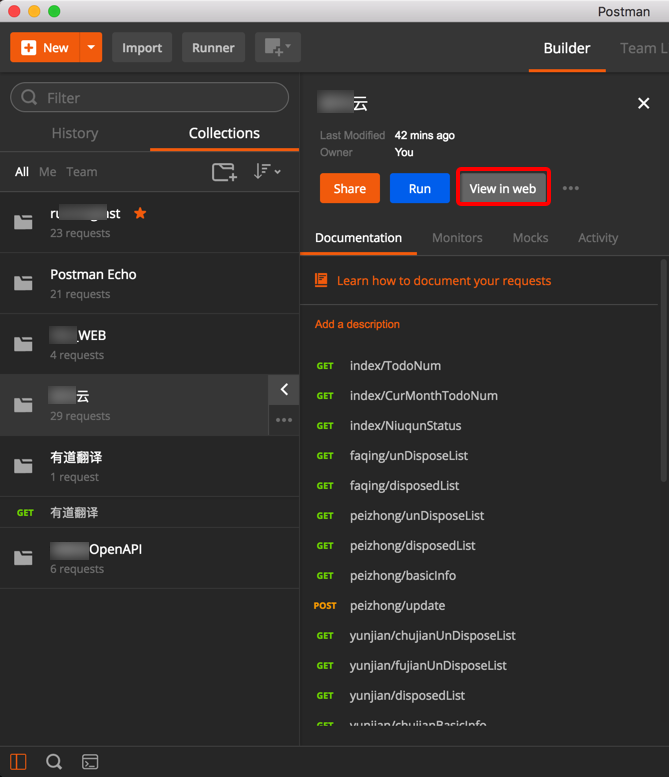Viewport: 669px width, 778px height.
Task: Open the POST peizhong/update request
Action: click(398, 606)
